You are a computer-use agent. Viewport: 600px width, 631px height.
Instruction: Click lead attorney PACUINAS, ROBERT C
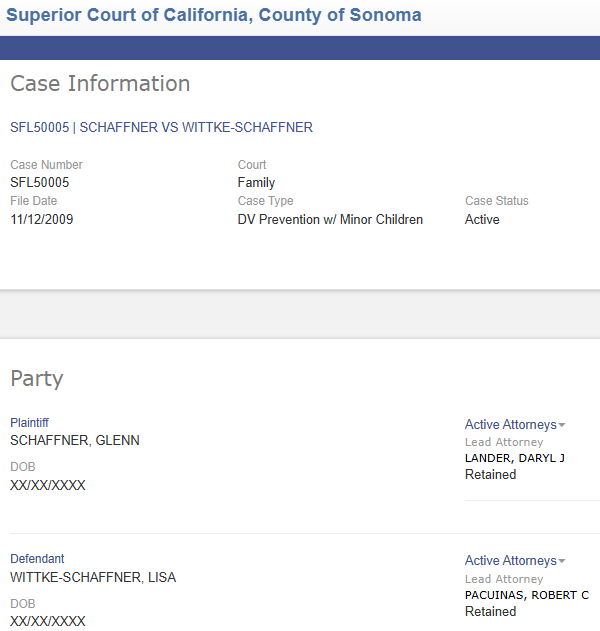coord(527,595)
